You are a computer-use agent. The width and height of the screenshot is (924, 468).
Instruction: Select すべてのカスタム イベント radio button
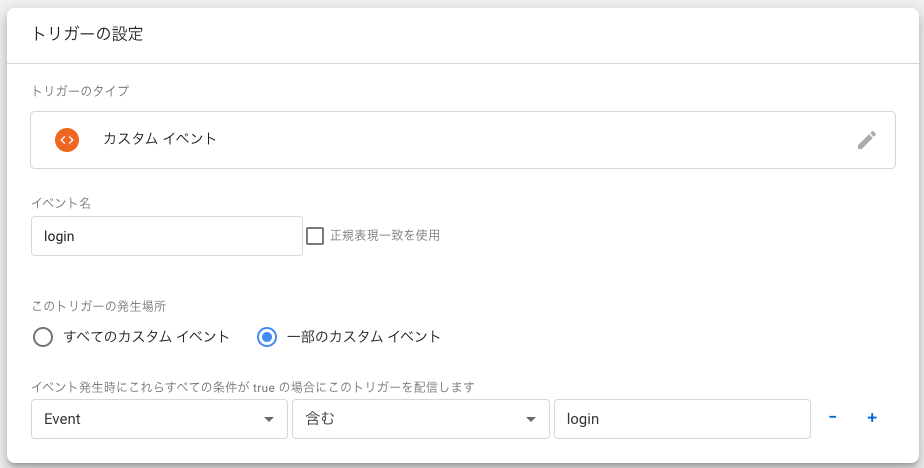tap(43, 338)
